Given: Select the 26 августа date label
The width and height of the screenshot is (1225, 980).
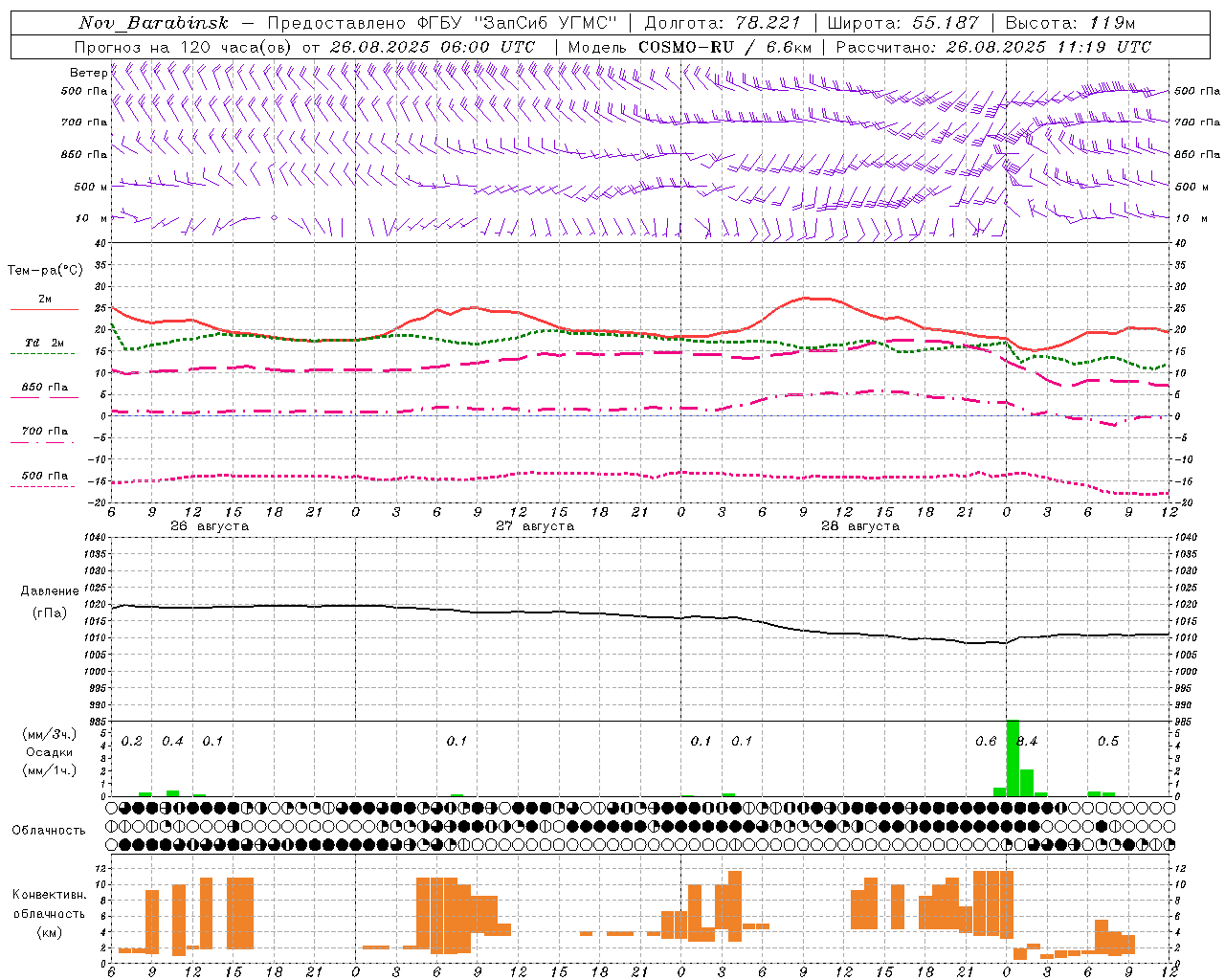Looking at the screenshot, I should pyautogui.click(x=210, y=526).
